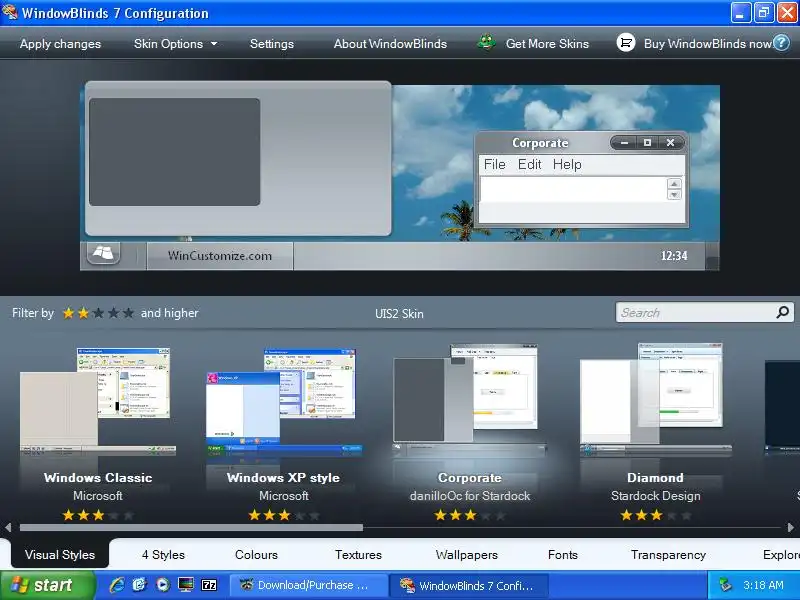The height and width of the screenshot is (600, 800).
Task: Click Apply changes in the top menu
Action: tap(60, 44)
